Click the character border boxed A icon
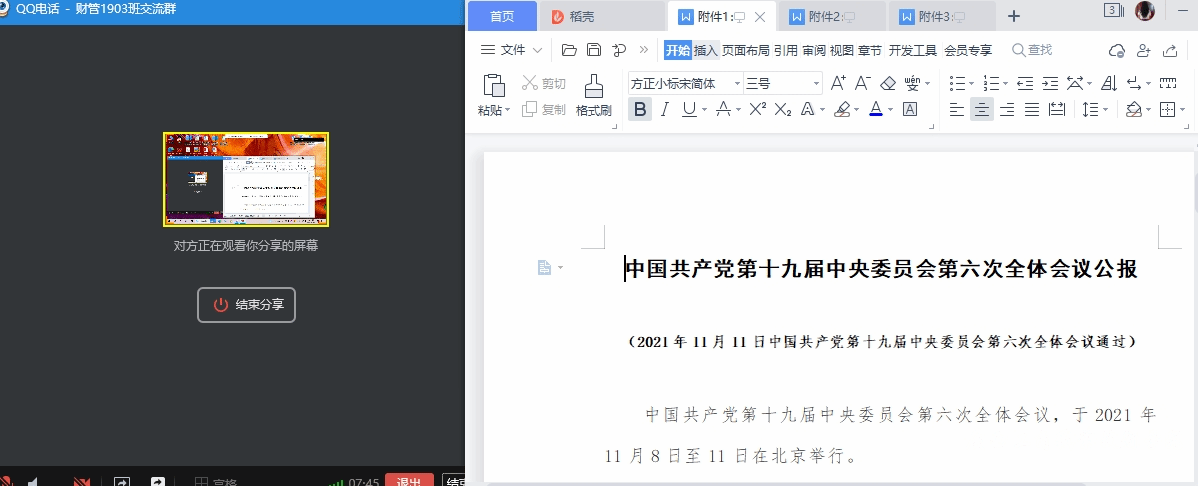Image resolution: width=1198 pixels, height=486 pixels. point(910,109)
